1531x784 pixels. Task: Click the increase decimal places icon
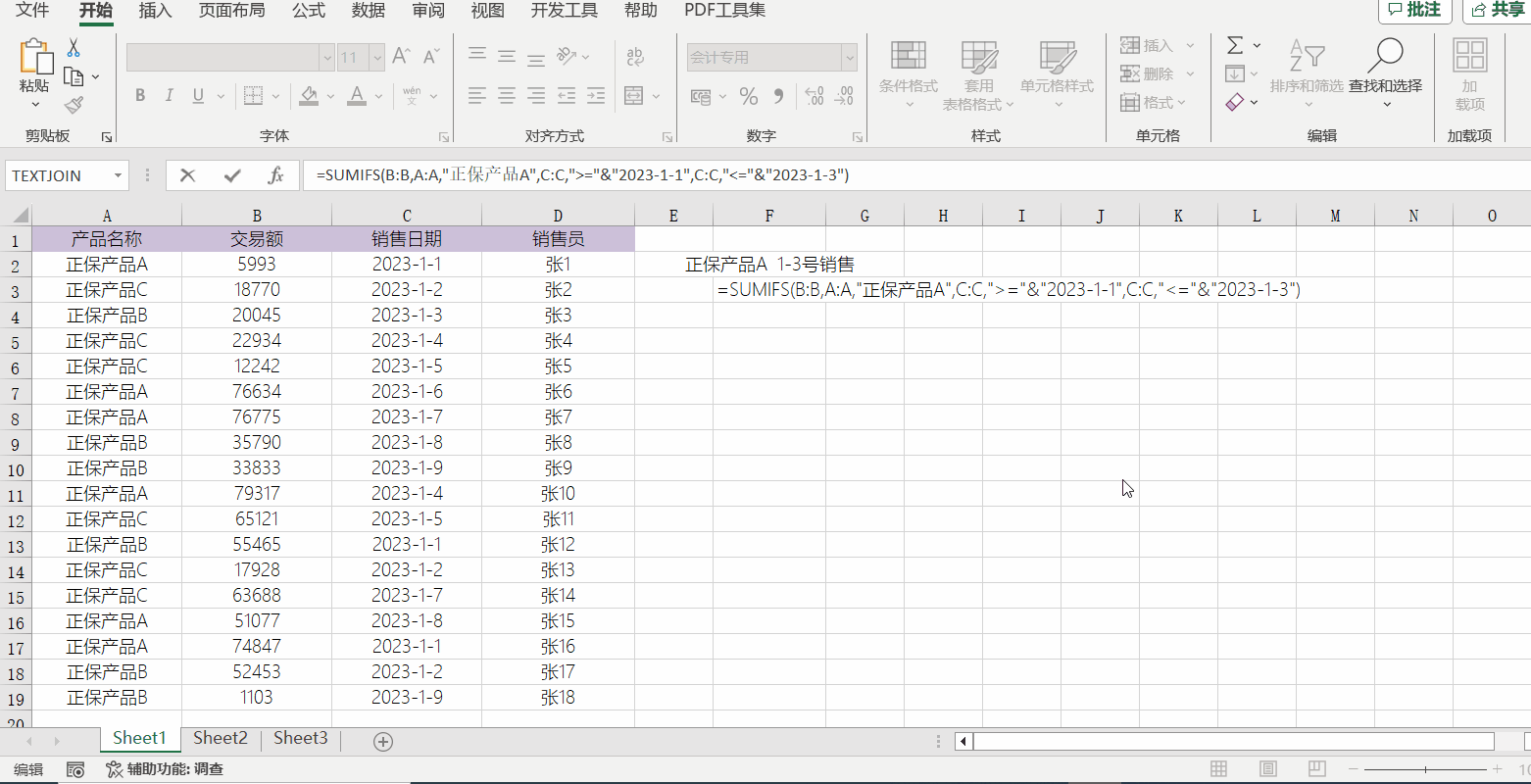(x=815, y=96)
